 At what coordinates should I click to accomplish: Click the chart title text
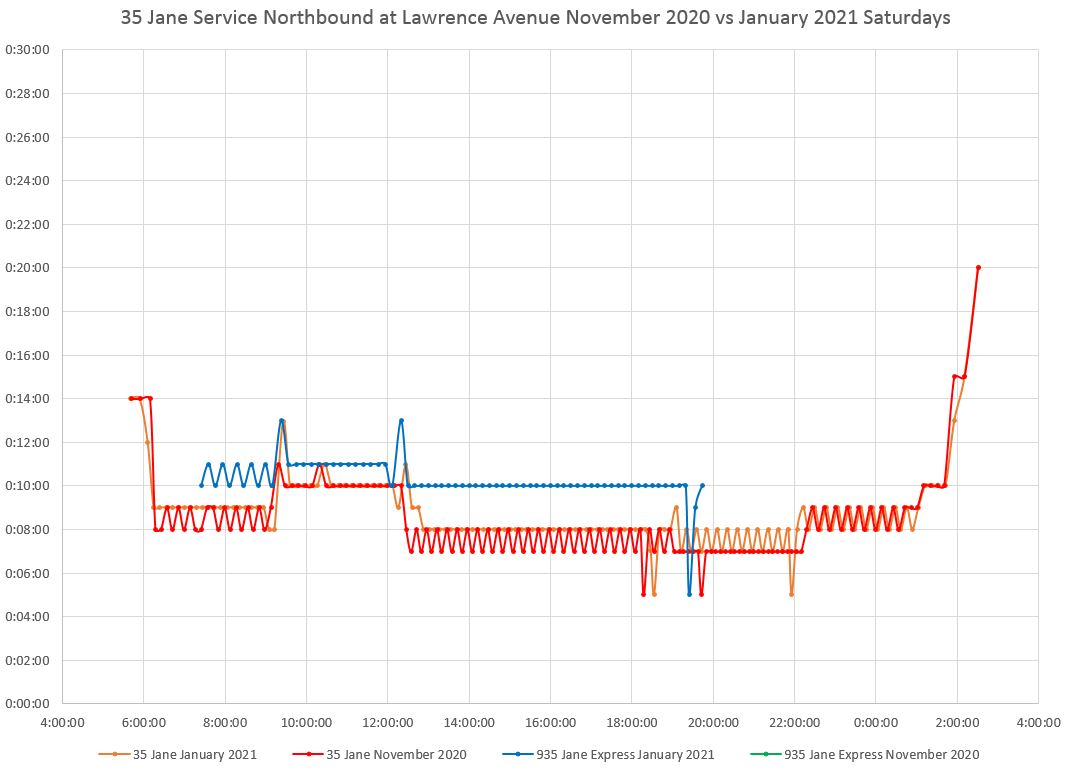click(x=535, y=18)
